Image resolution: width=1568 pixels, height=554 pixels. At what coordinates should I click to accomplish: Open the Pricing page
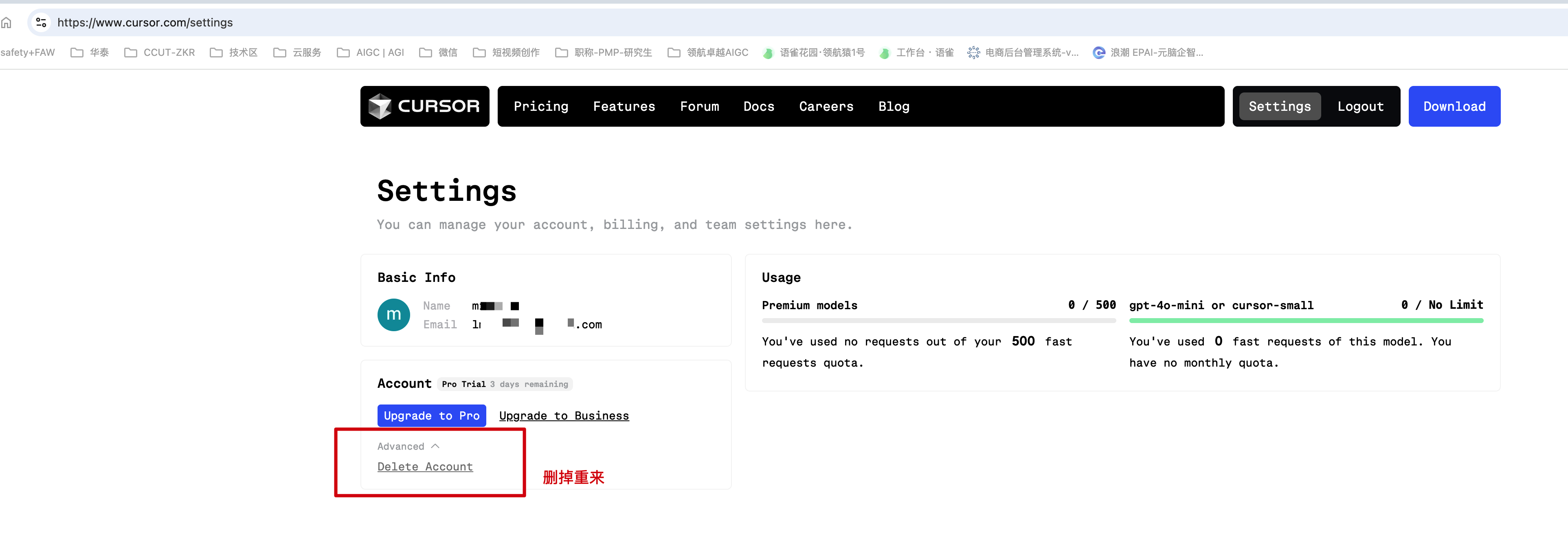(x=541, y=106)
